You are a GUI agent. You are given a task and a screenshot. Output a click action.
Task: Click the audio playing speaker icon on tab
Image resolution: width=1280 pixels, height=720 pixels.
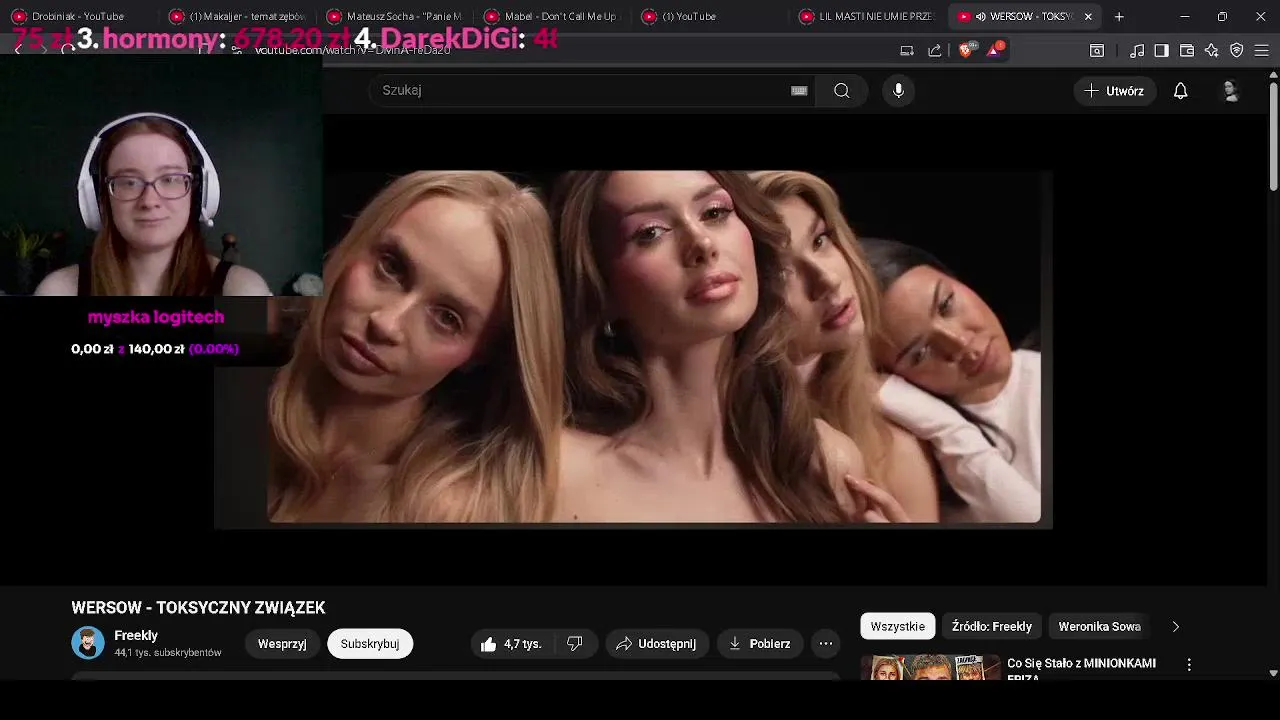point(980,17)
